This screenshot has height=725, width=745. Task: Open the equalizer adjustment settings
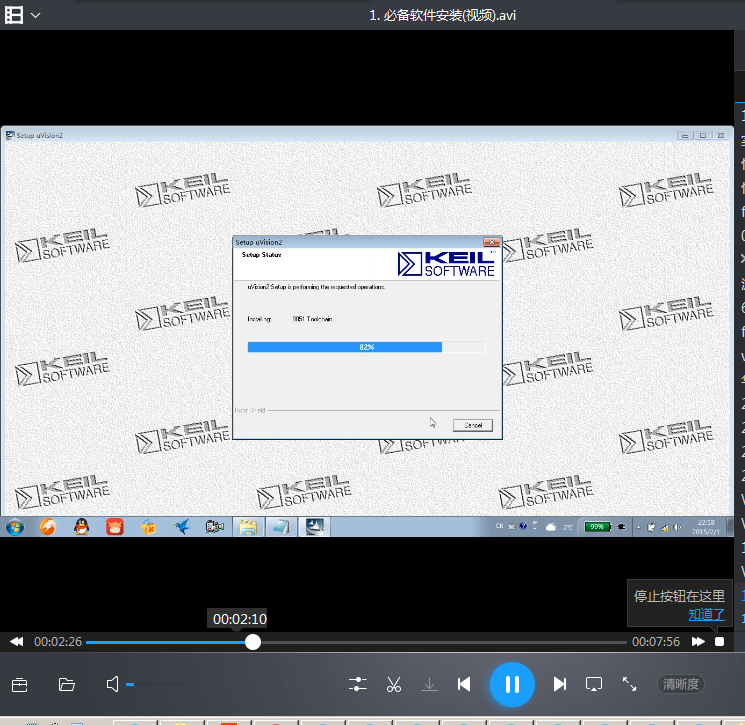(357, 684)
